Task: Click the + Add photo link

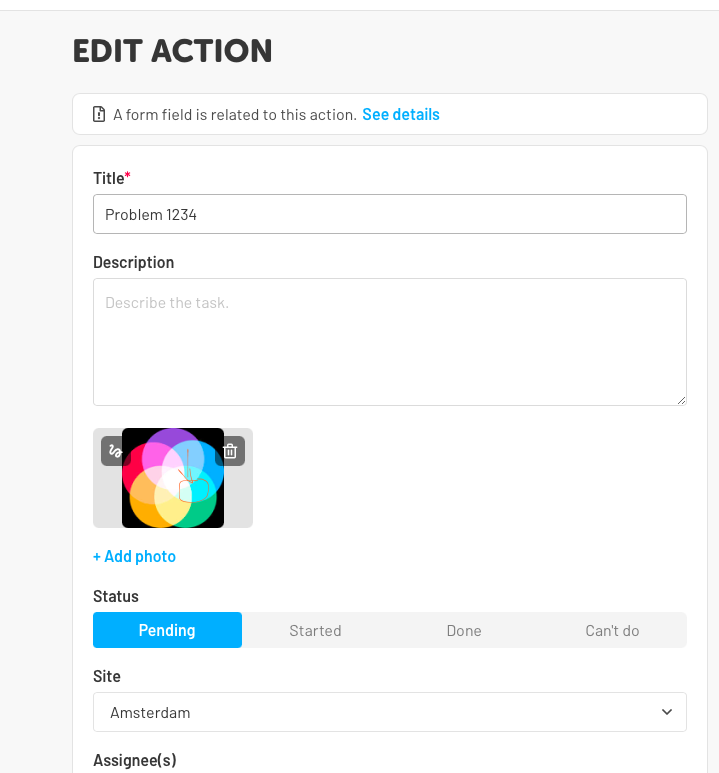Action: coord(135,557)
